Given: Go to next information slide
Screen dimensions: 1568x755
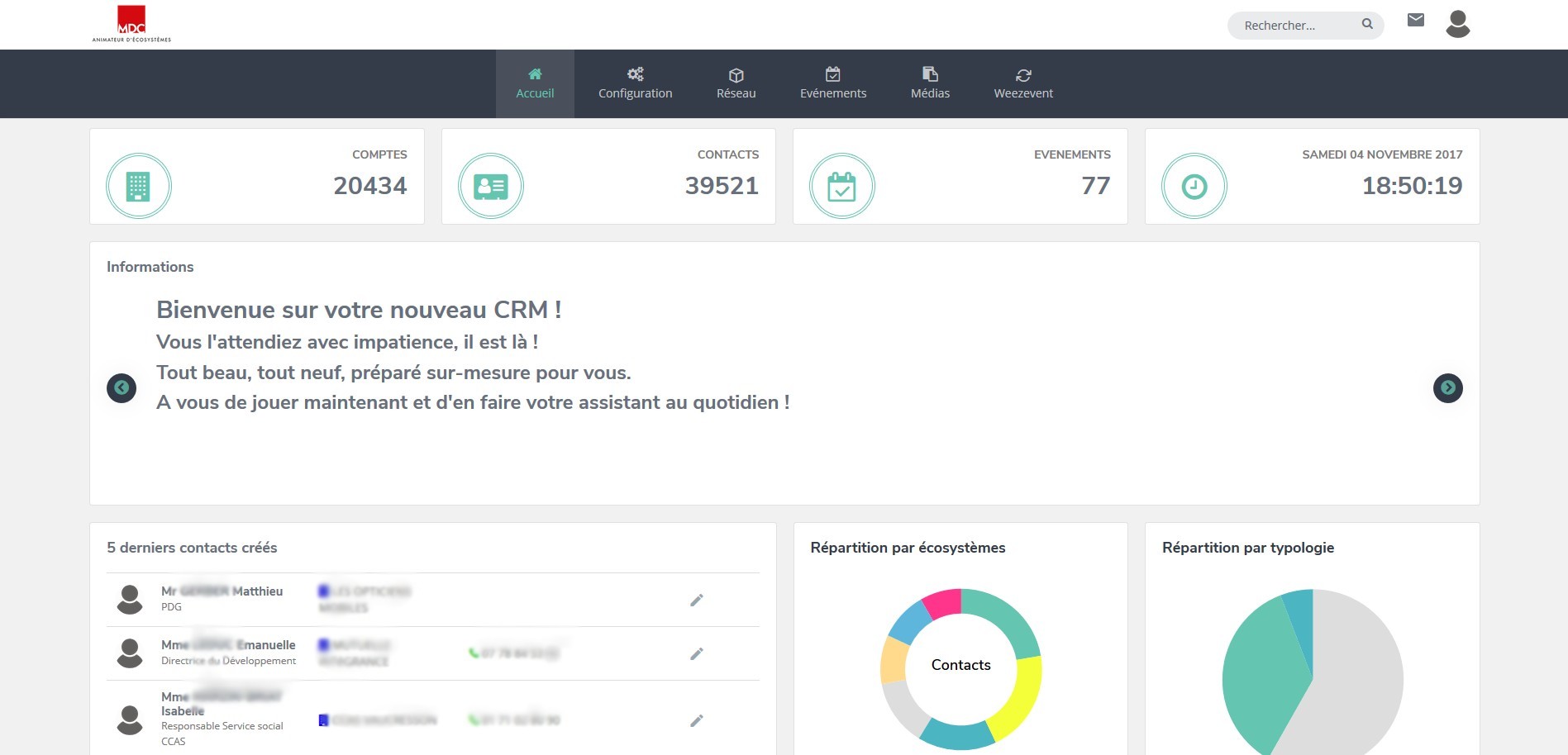Looking at the screenshot, I should pyautogui.click(x=1447, y=387).
